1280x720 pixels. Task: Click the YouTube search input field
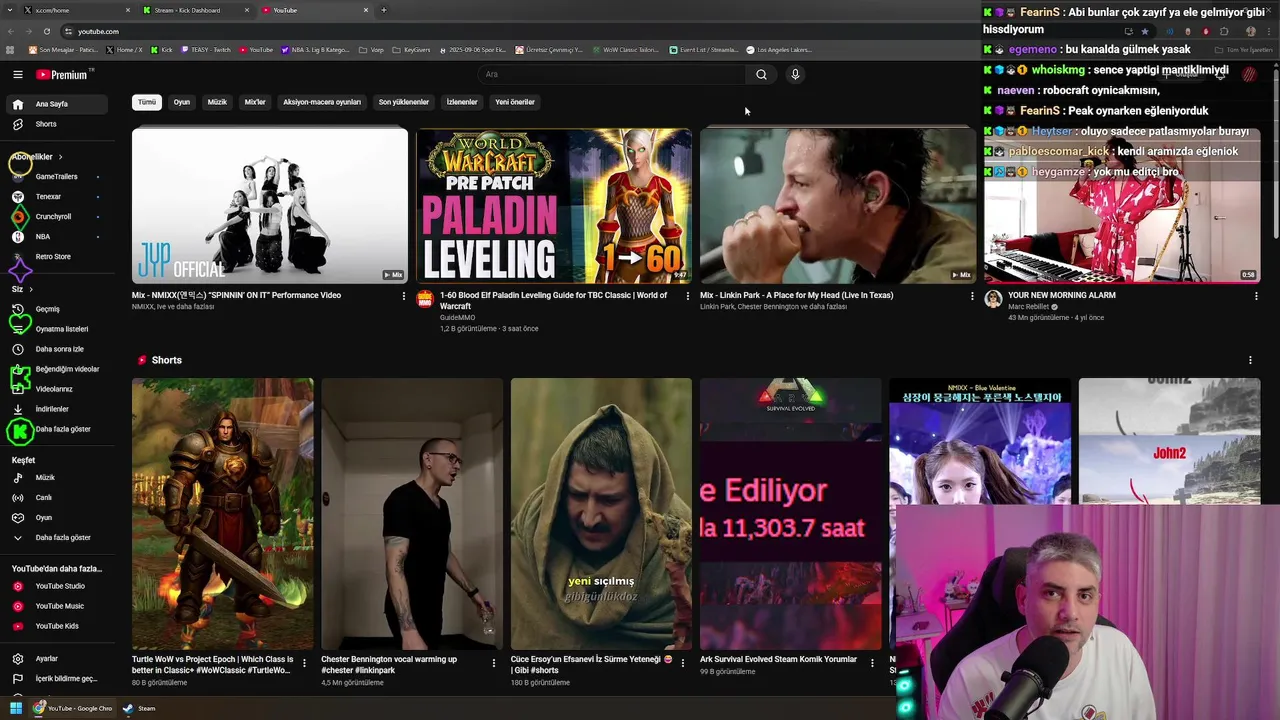612,74
